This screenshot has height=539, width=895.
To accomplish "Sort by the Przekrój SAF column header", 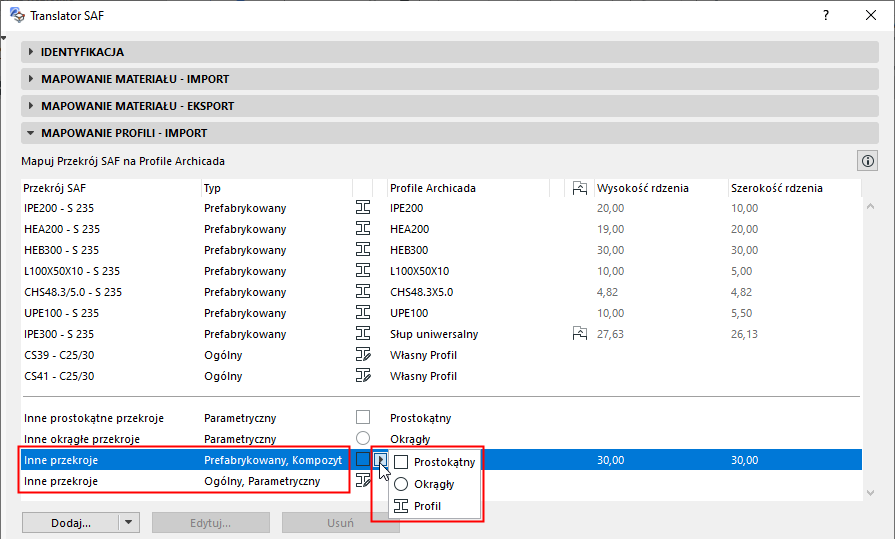I will 111,188.
